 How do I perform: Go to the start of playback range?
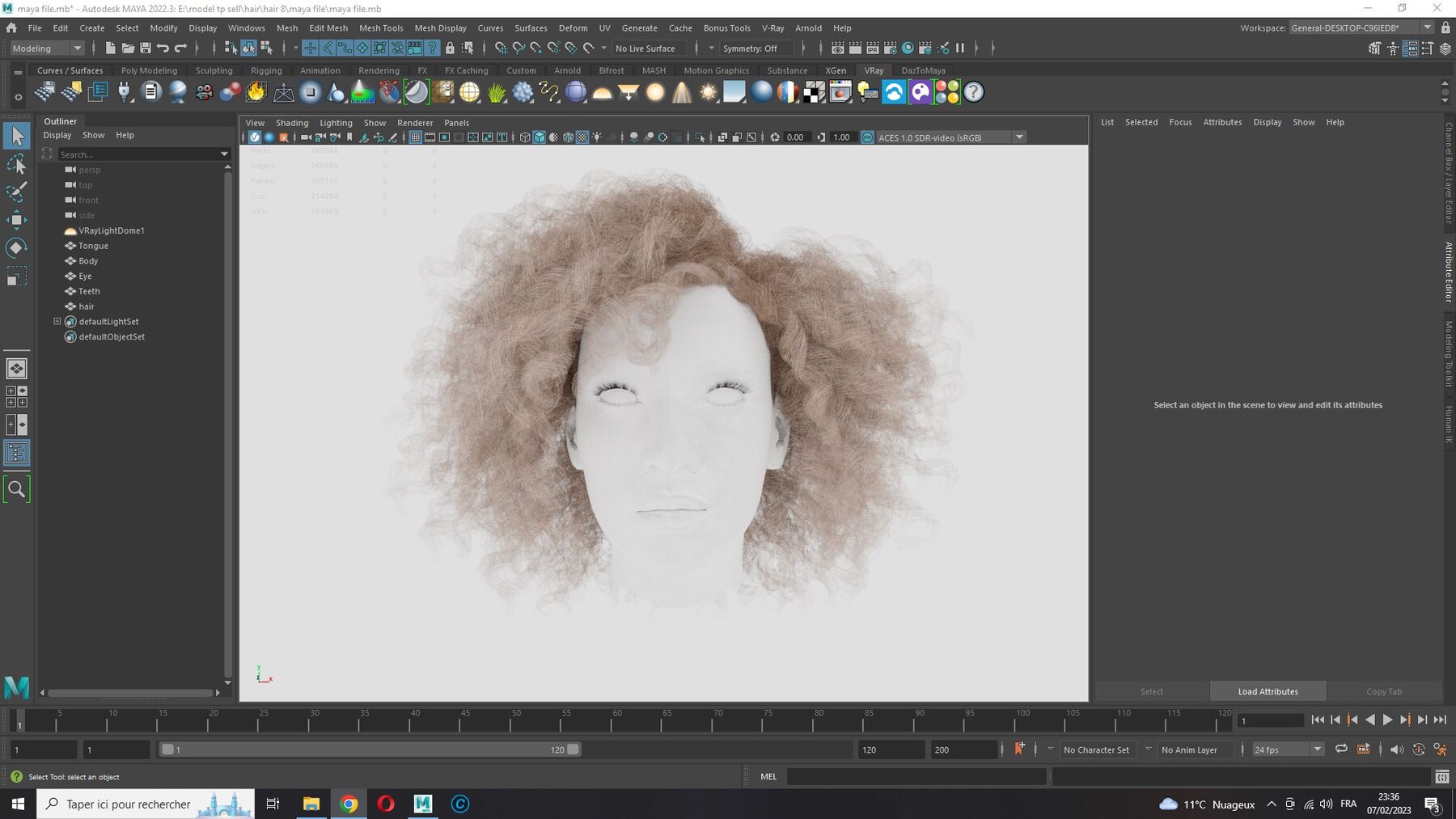tap(1318, 720)
